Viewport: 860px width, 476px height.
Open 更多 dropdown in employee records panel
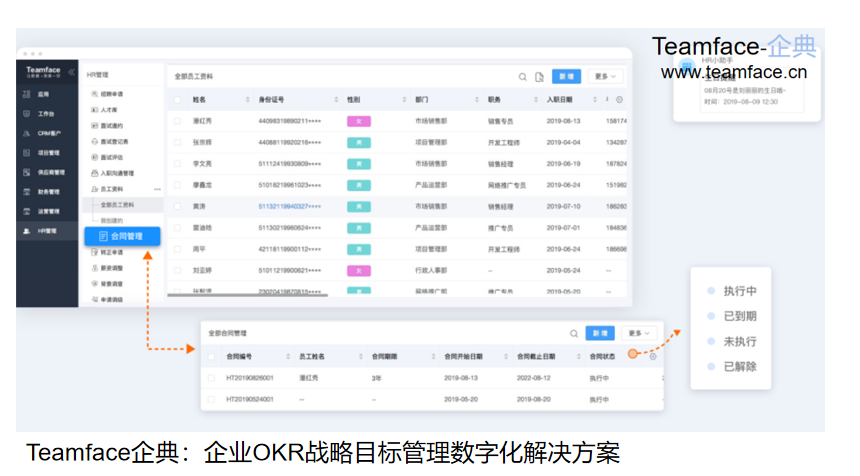tap(606, 76)
